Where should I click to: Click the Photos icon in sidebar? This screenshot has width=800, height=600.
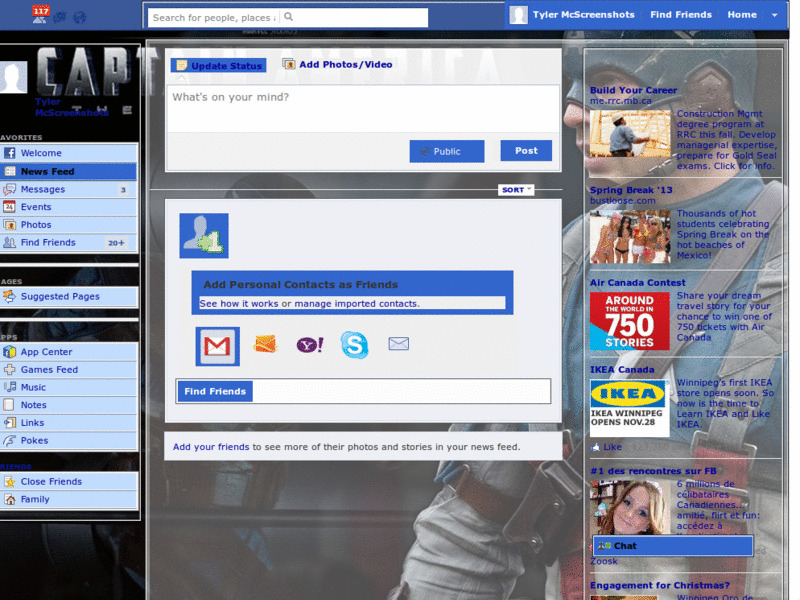pos(9,224)
